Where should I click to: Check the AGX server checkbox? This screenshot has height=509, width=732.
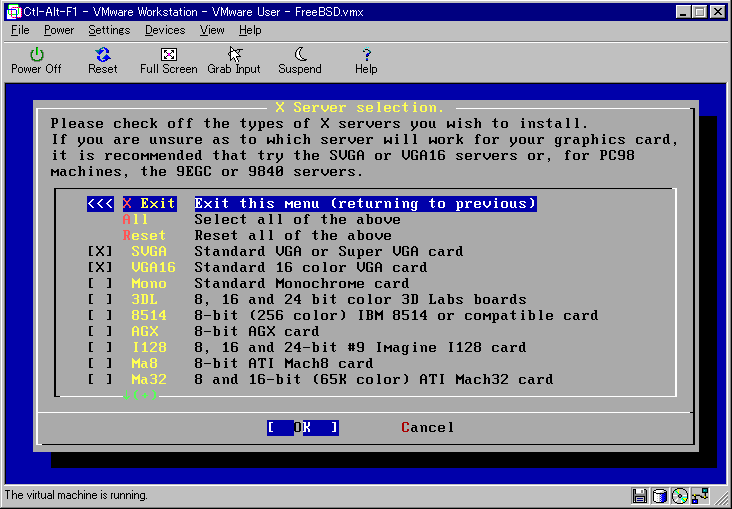(x=100, y=331)
